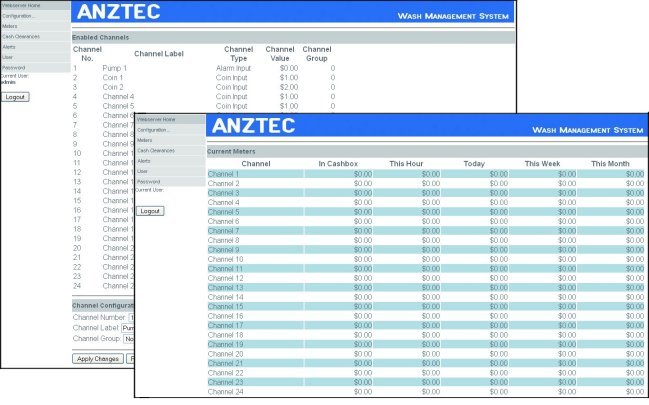Select Channel 6 row in Current Meters
Viewport: 649px width, 405px height.
point(426,221)
